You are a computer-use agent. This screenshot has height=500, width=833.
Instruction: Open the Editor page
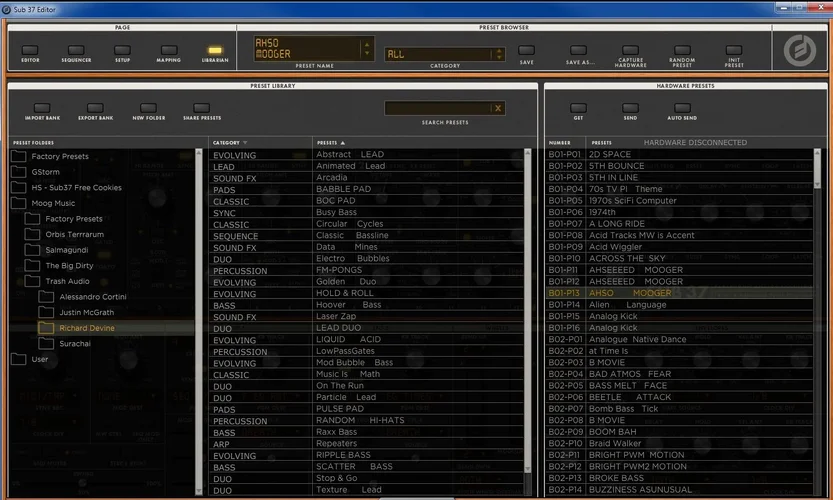coord(30,50)
